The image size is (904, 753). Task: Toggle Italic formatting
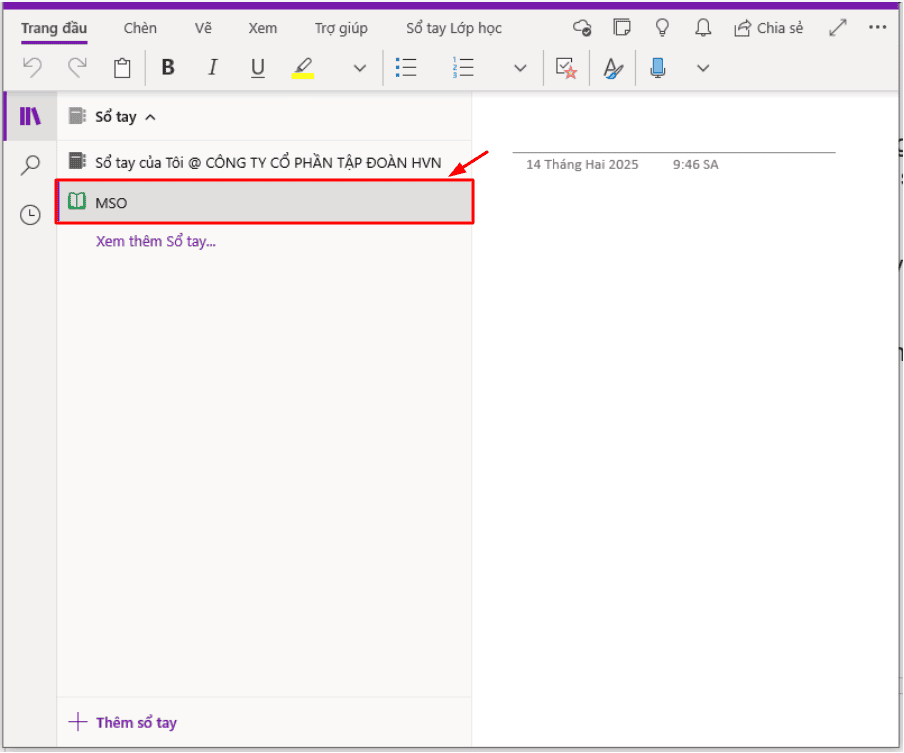click(x=213, y=68)
